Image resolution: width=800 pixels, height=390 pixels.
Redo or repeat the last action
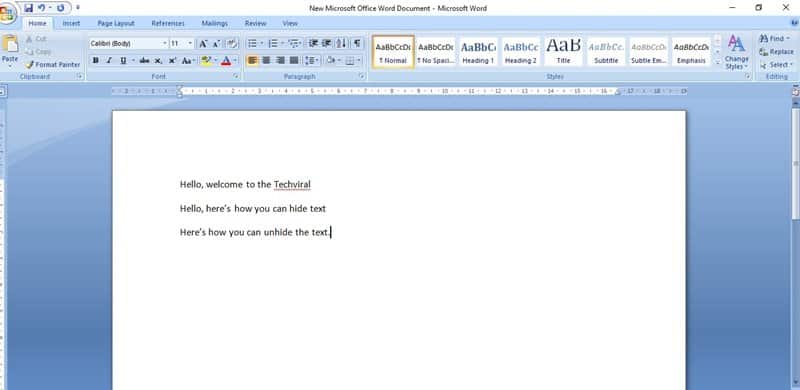click(x=61, y=8)
